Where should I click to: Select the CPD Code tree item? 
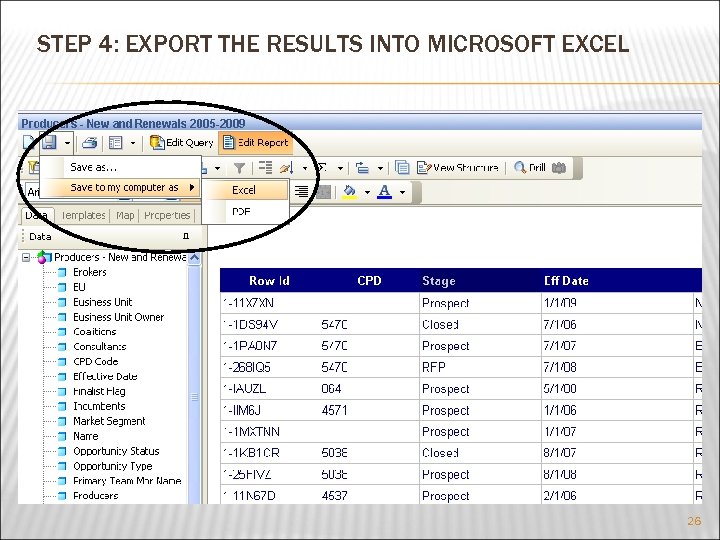coord(96,361)
